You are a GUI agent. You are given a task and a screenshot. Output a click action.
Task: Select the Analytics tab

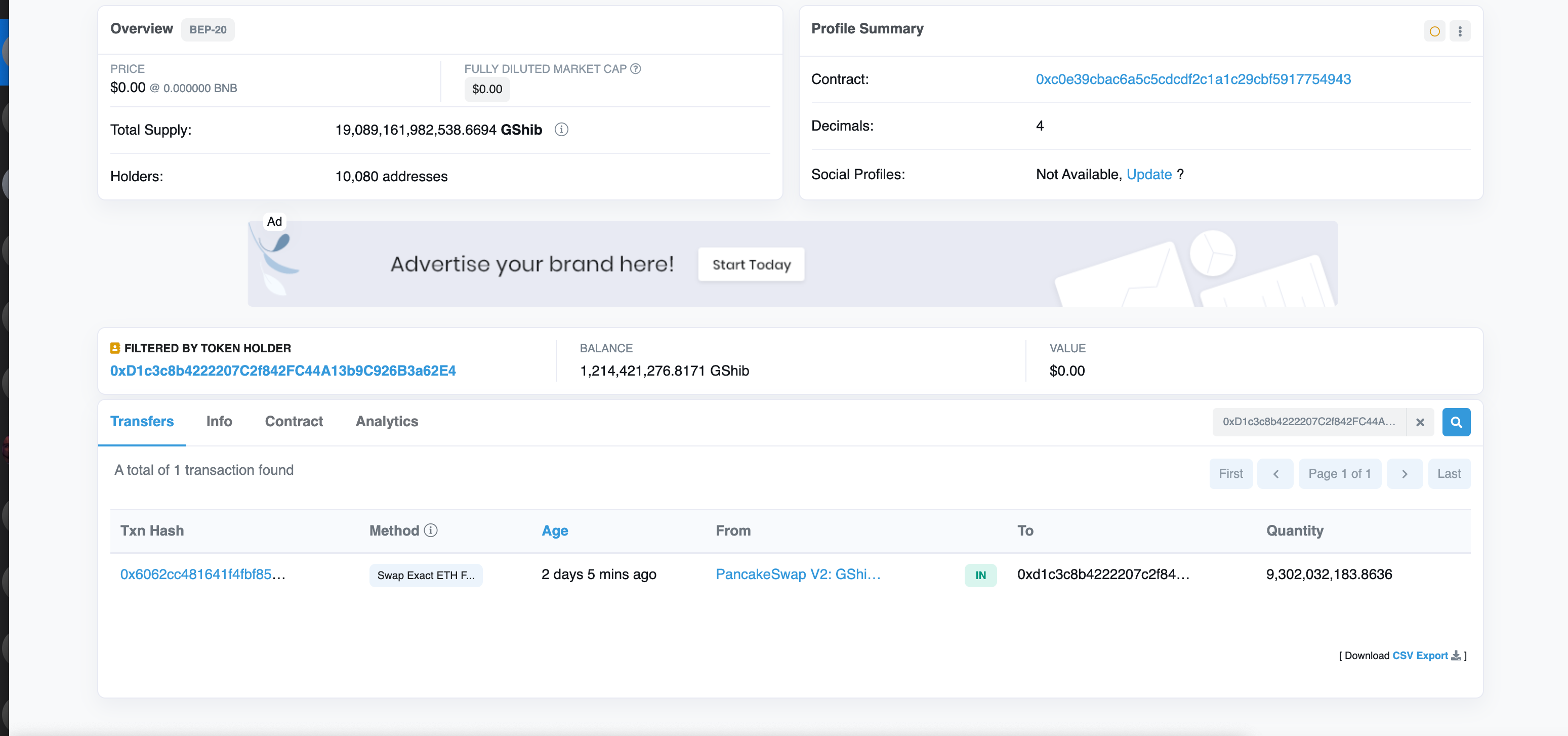click(x=387, y=421)
